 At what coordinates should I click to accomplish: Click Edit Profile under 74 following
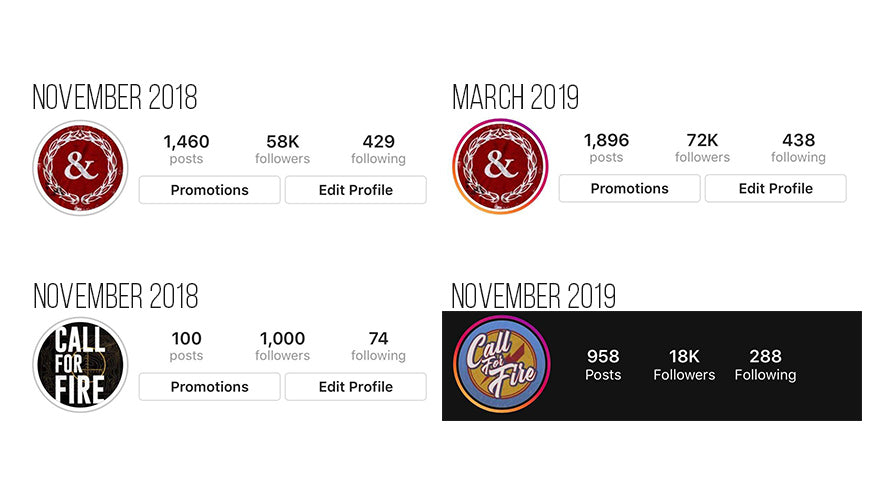pos(355,387)
